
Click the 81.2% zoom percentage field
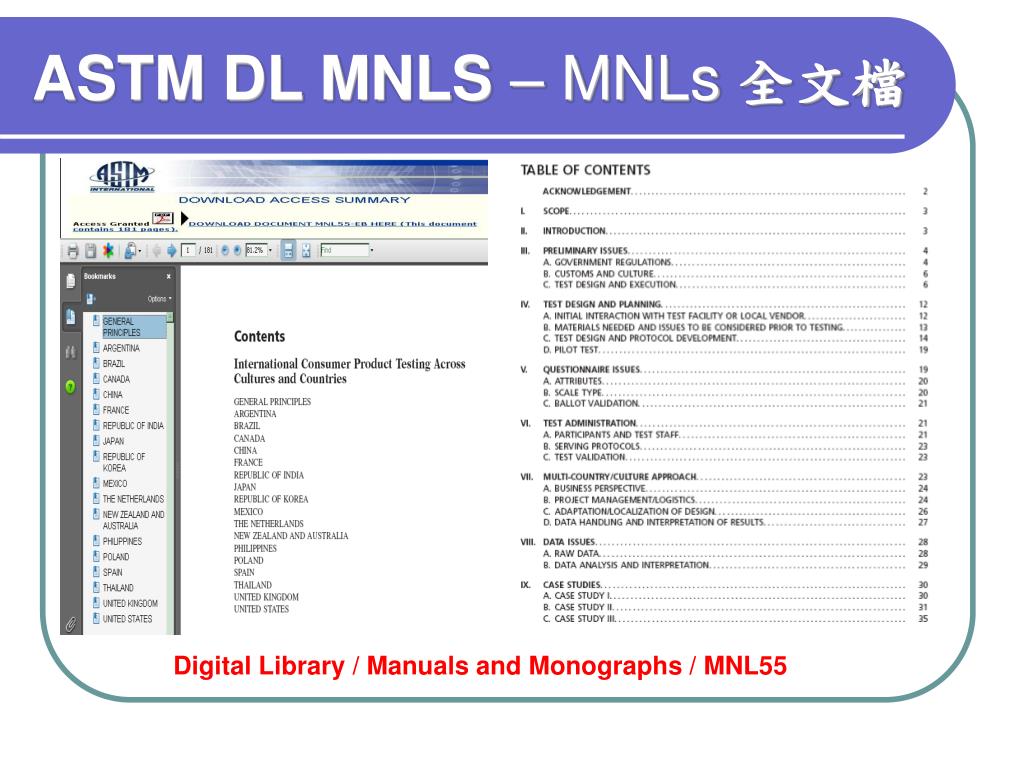point(256,250)
